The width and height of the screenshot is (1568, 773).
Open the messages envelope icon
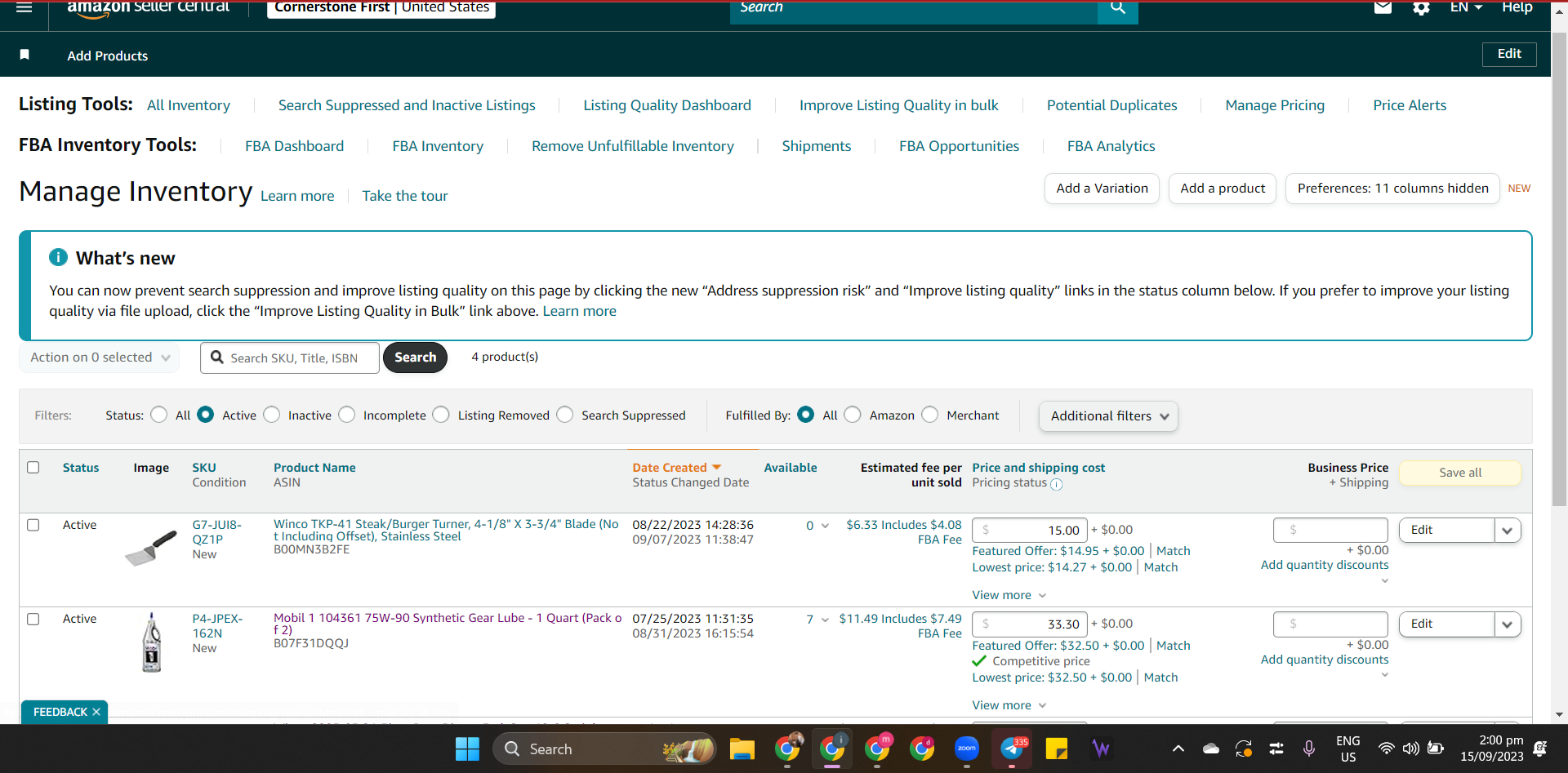coord(1383,8)
